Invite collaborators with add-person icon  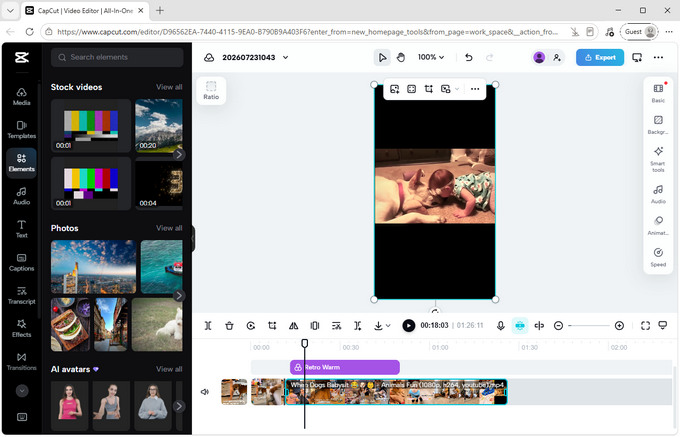[x=557, y=57]
